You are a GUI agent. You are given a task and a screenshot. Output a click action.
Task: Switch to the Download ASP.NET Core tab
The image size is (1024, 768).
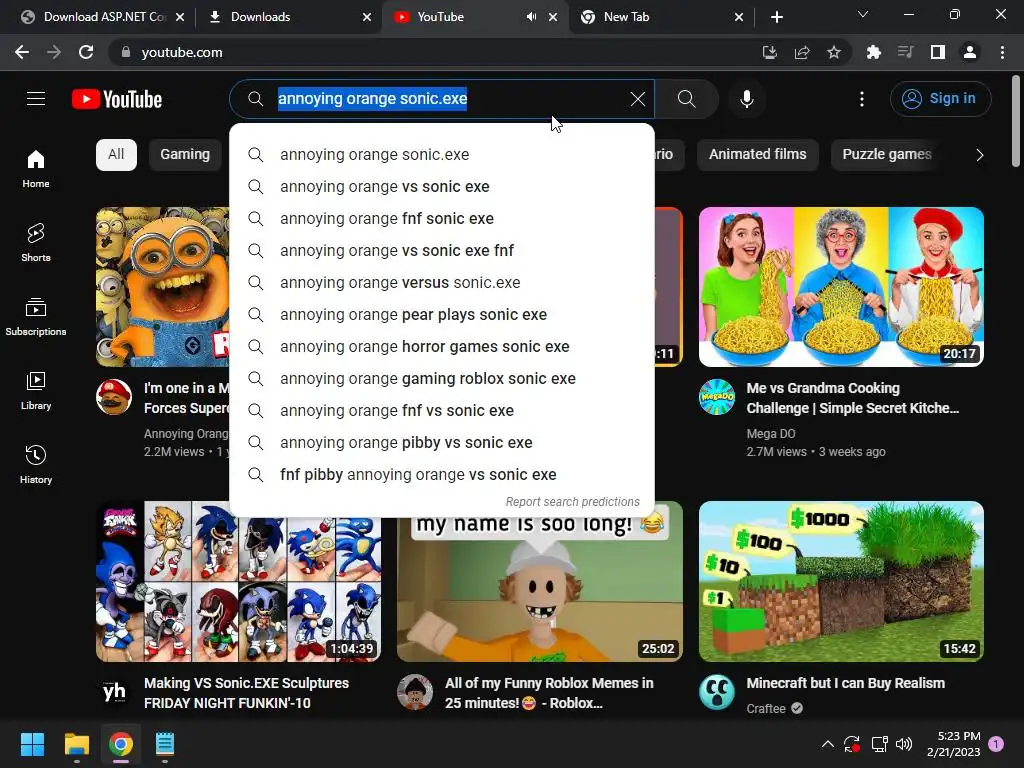click(x=103, y=17)
